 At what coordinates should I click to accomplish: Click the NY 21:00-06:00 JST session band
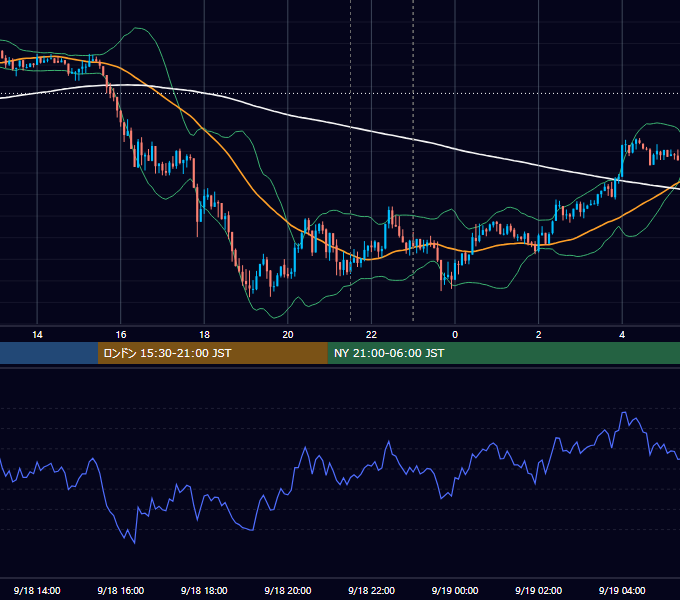503,353
